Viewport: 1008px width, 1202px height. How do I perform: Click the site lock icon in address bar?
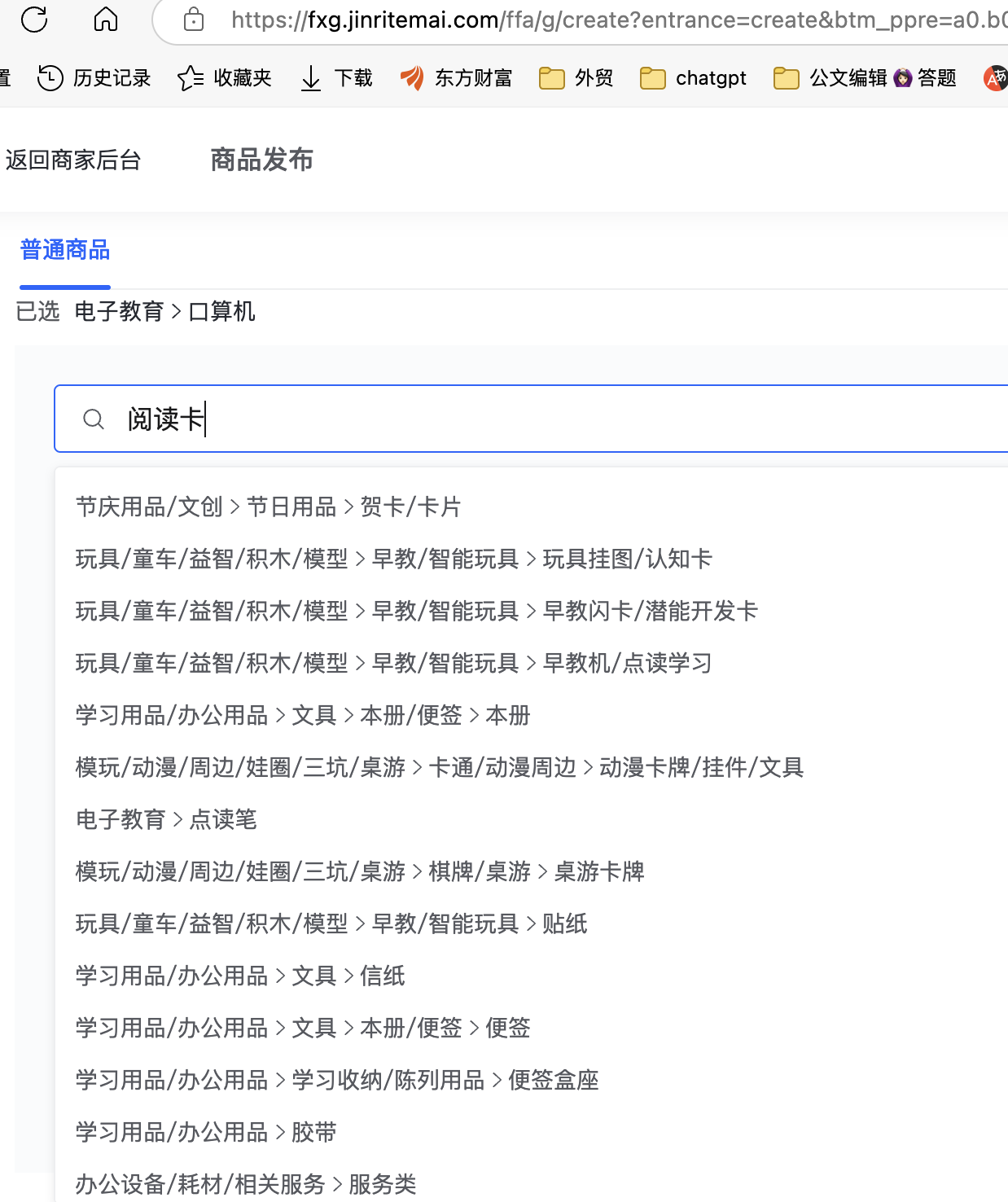194,20
